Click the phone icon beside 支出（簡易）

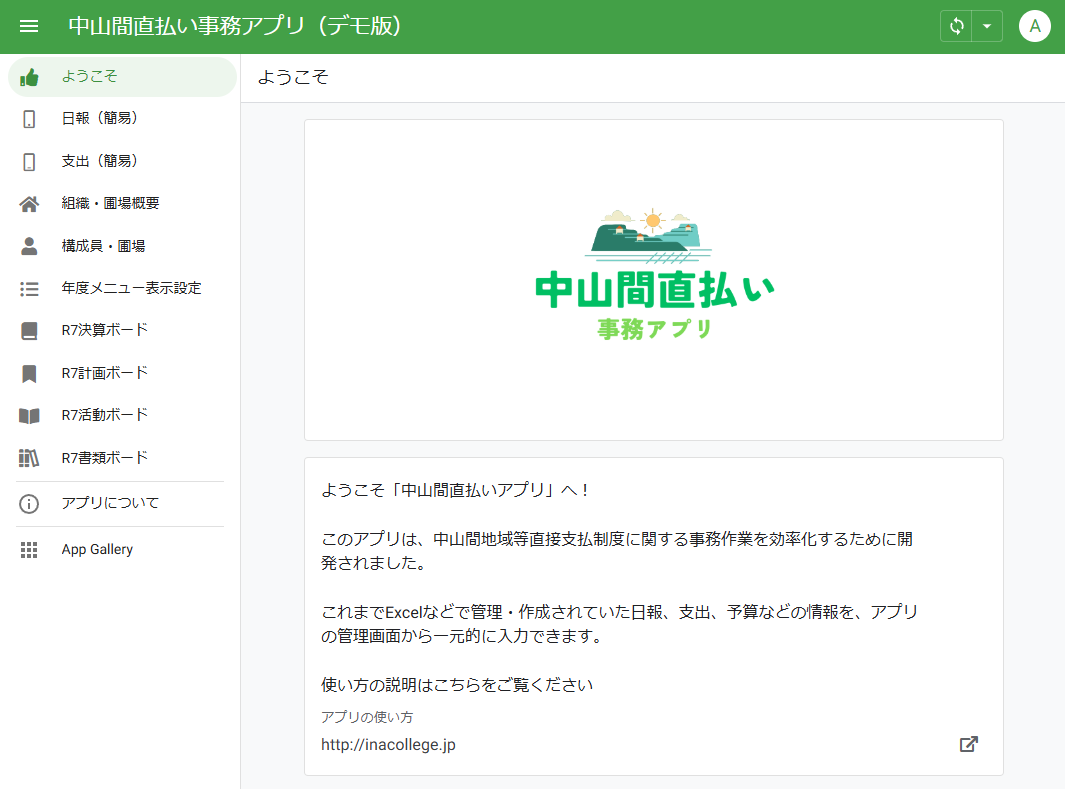(29, 162)
